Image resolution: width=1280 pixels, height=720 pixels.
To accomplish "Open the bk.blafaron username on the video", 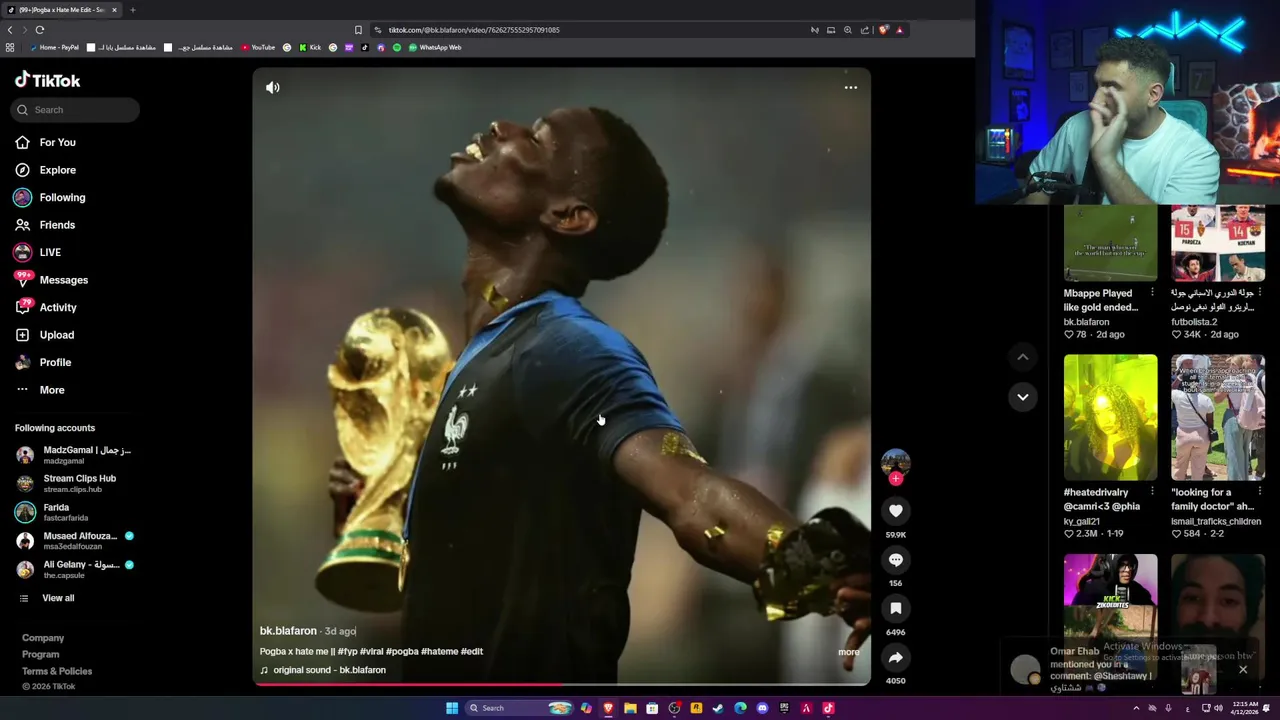I will (288, 631).
